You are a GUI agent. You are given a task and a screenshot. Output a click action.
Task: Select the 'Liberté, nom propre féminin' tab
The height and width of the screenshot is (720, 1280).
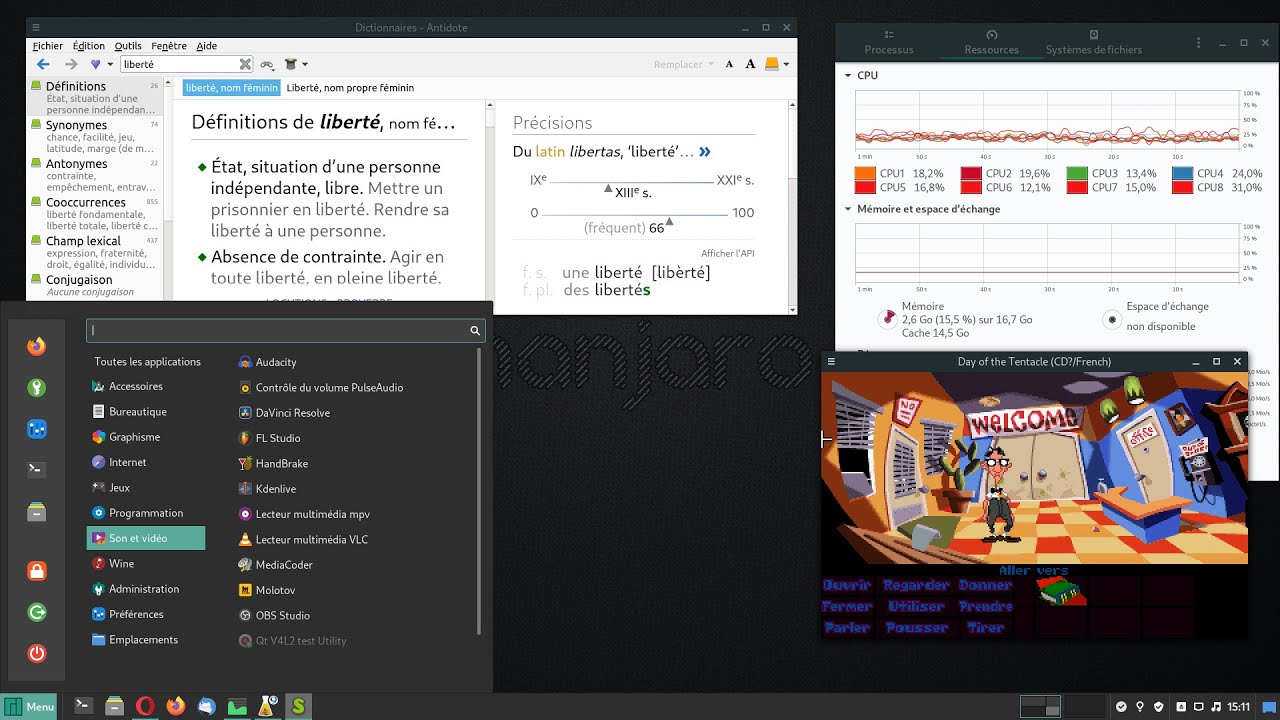(350, 88)
